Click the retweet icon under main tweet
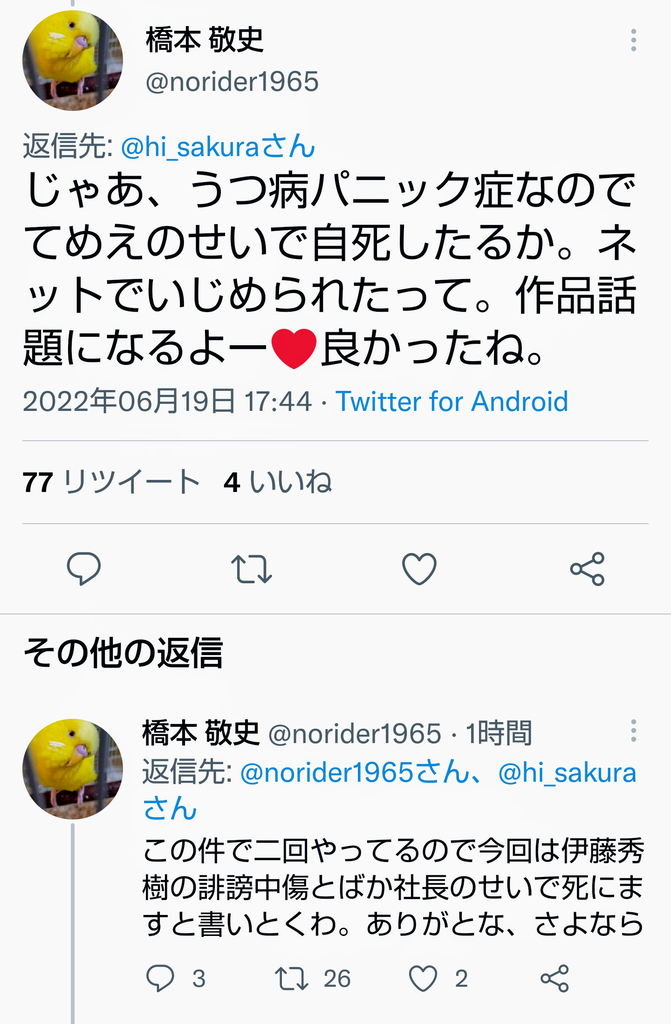 (252, 569)
